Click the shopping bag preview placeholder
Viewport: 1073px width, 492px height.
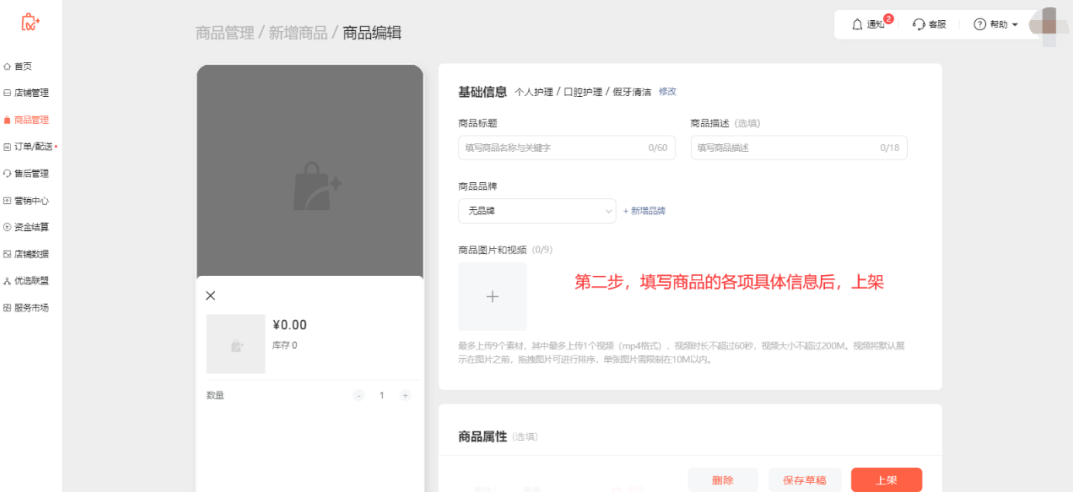point(317,185)
